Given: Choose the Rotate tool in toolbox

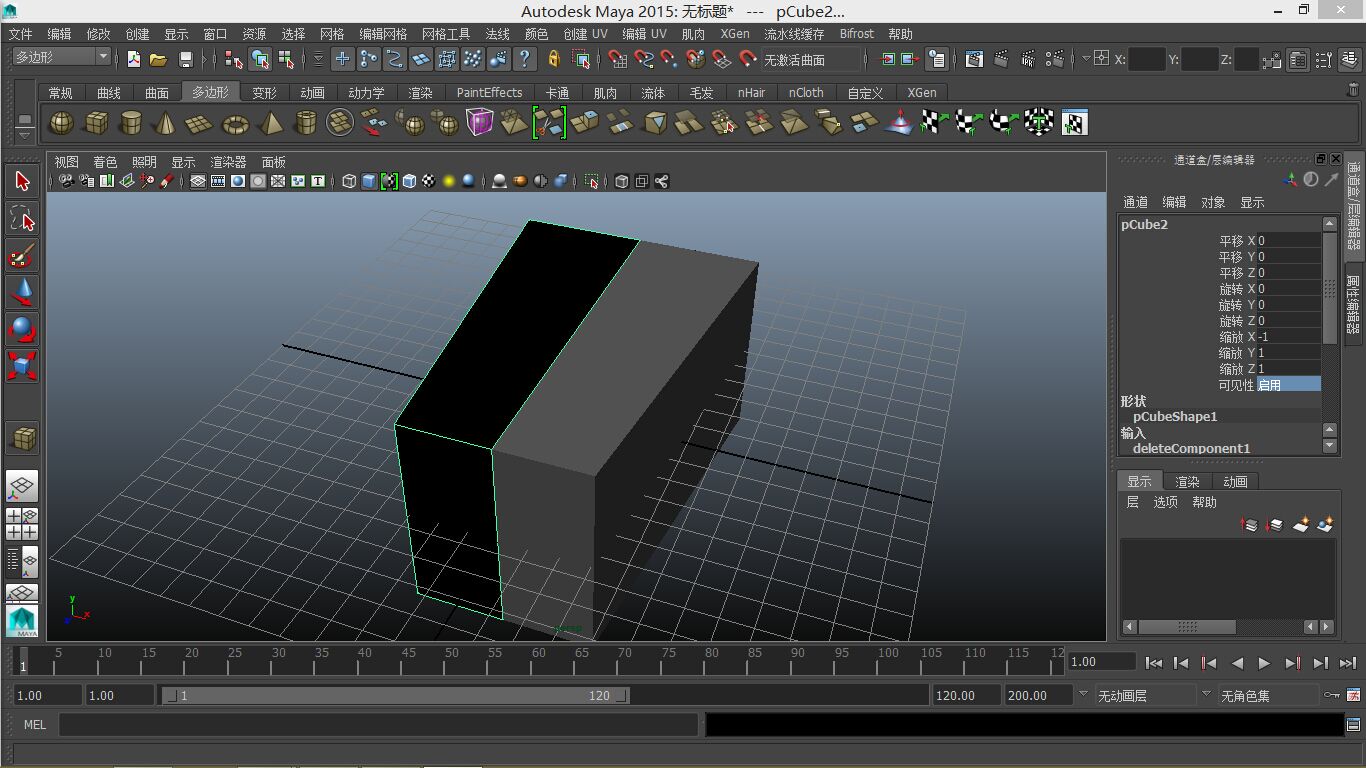Looking at the screenshot, I should click(22, 329).
